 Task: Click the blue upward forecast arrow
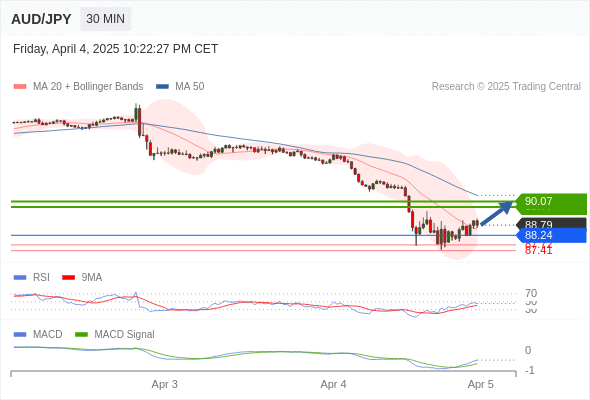tap(496, 213)
